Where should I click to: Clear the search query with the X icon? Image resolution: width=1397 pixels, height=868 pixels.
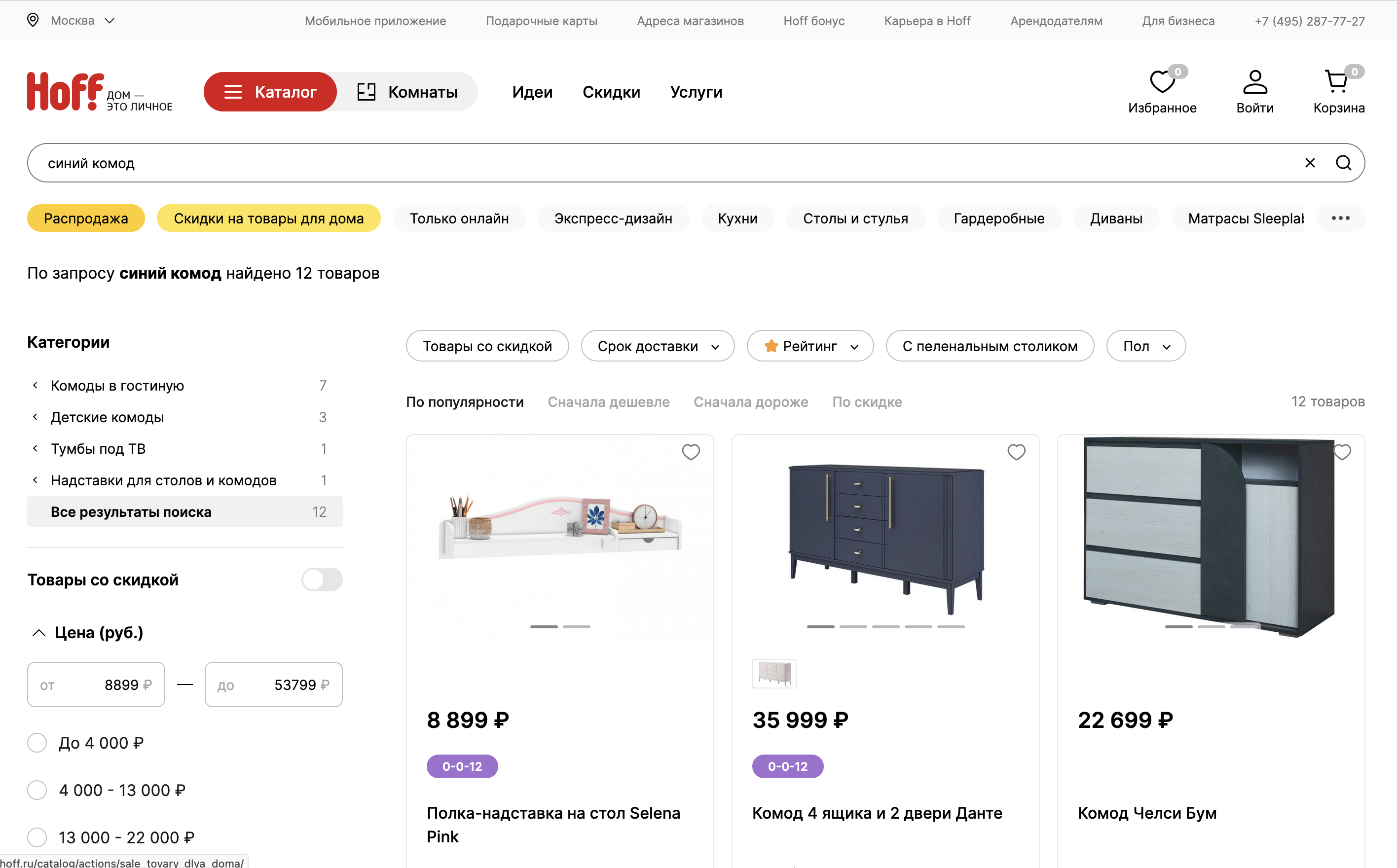pos(1310,162)
